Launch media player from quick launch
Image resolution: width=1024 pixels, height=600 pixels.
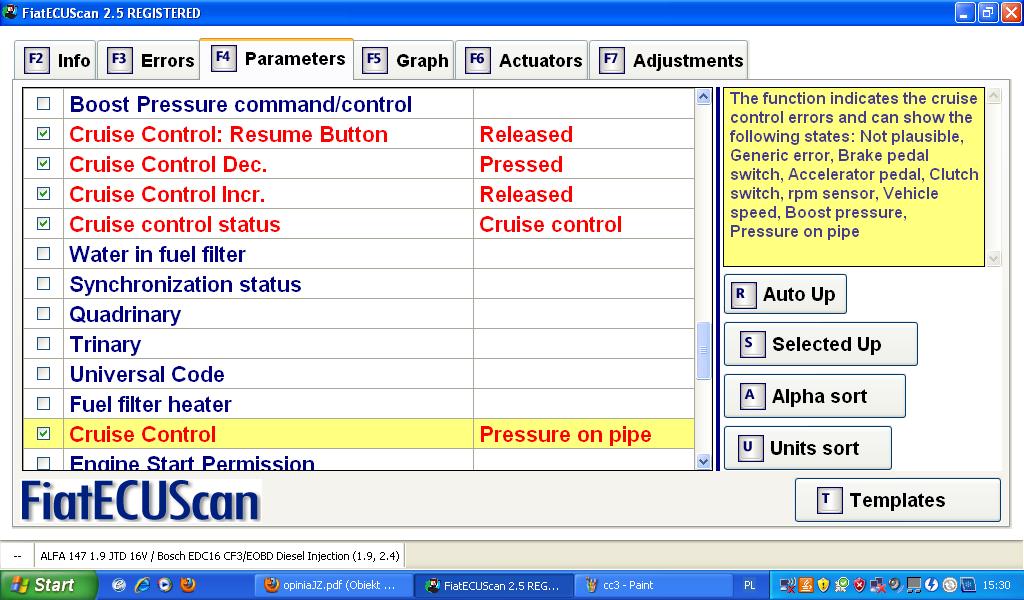165,585
